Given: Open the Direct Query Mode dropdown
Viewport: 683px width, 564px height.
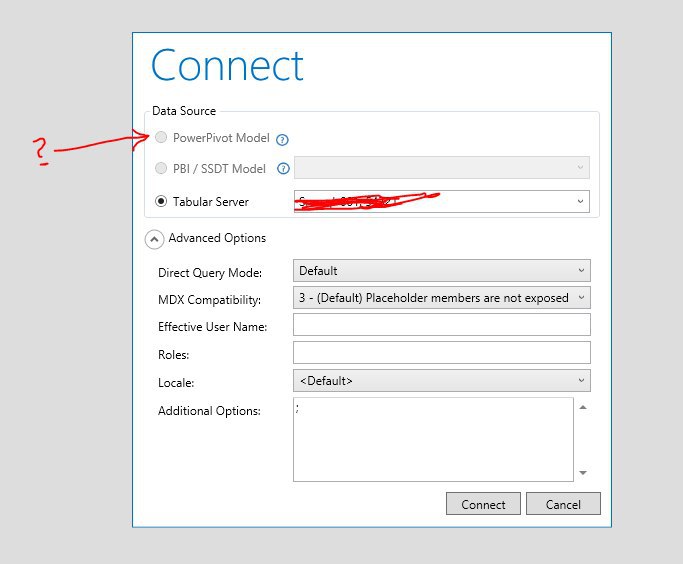Looking at the screenshot, I should [x=442, y=271].
